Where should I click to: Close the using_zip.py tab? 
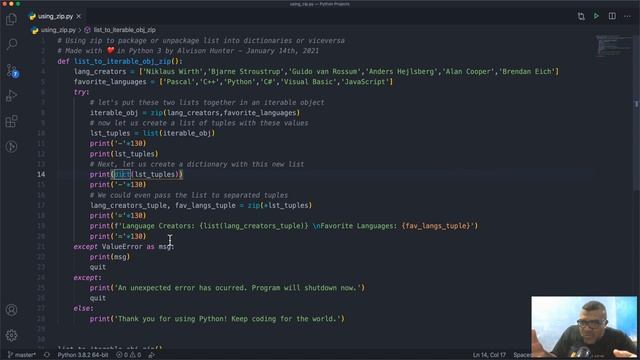(x=78, y=16)
